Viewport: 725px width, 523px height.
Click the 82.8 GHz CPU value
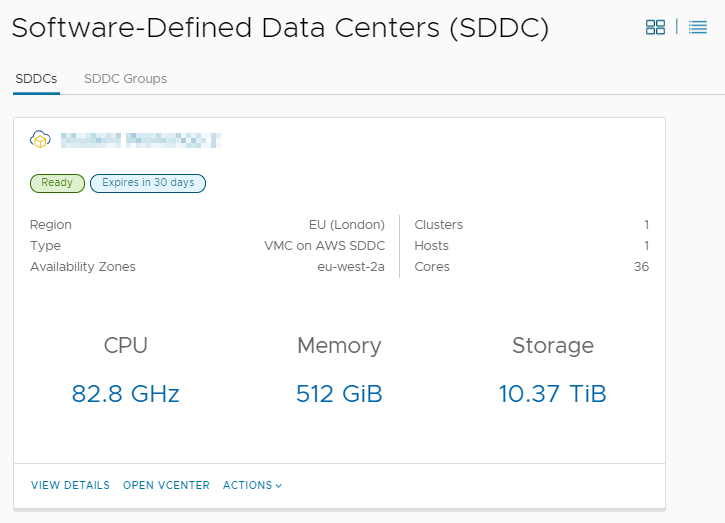125,394
